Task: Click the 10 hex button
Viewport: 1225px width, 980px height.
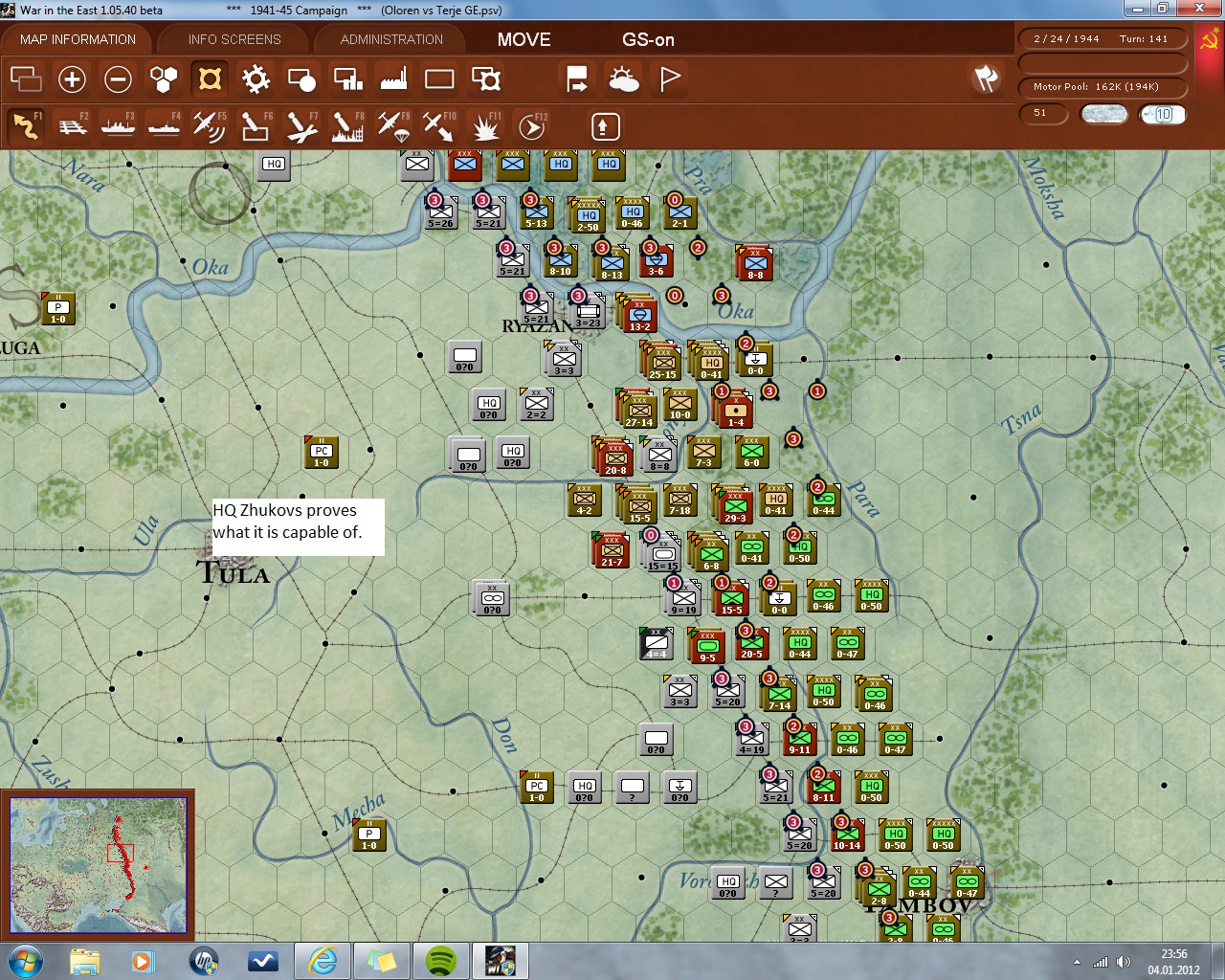Action: [x=1163, y=114]
